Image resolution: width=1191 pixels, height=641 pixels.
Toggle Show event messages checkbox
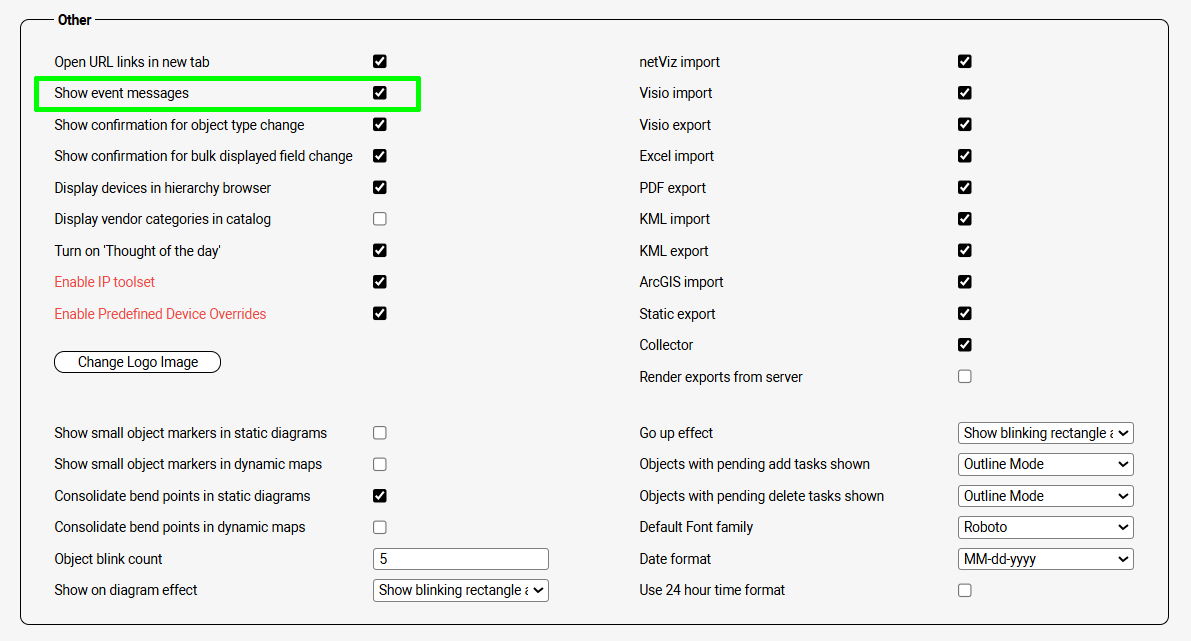(380, 93)
